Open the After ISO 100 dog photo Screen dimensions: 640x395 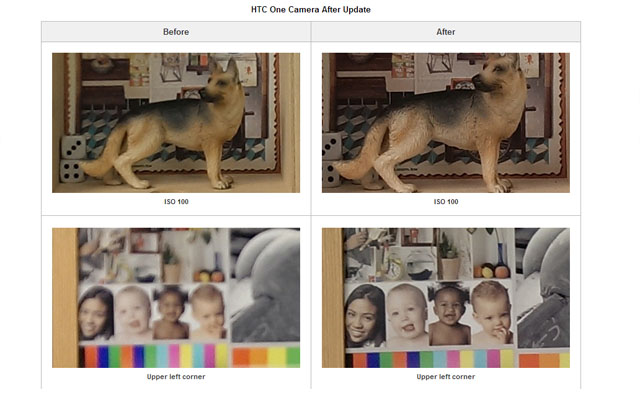pyautogui.click(x=446, y=122)
